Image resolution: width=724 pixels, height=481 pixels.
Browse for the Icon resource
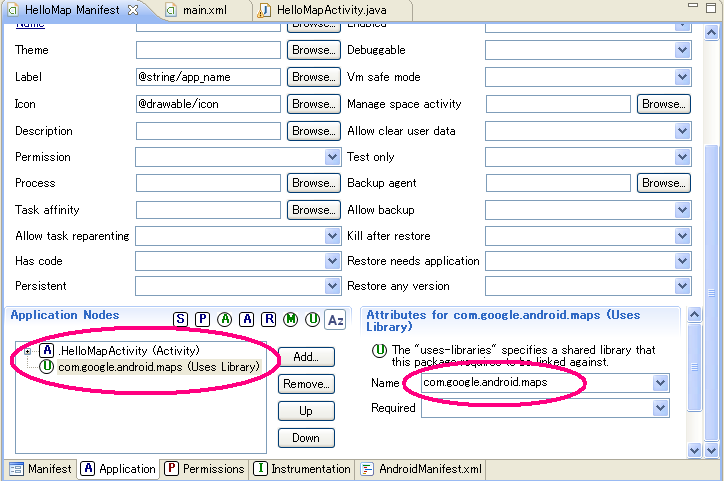314,104
